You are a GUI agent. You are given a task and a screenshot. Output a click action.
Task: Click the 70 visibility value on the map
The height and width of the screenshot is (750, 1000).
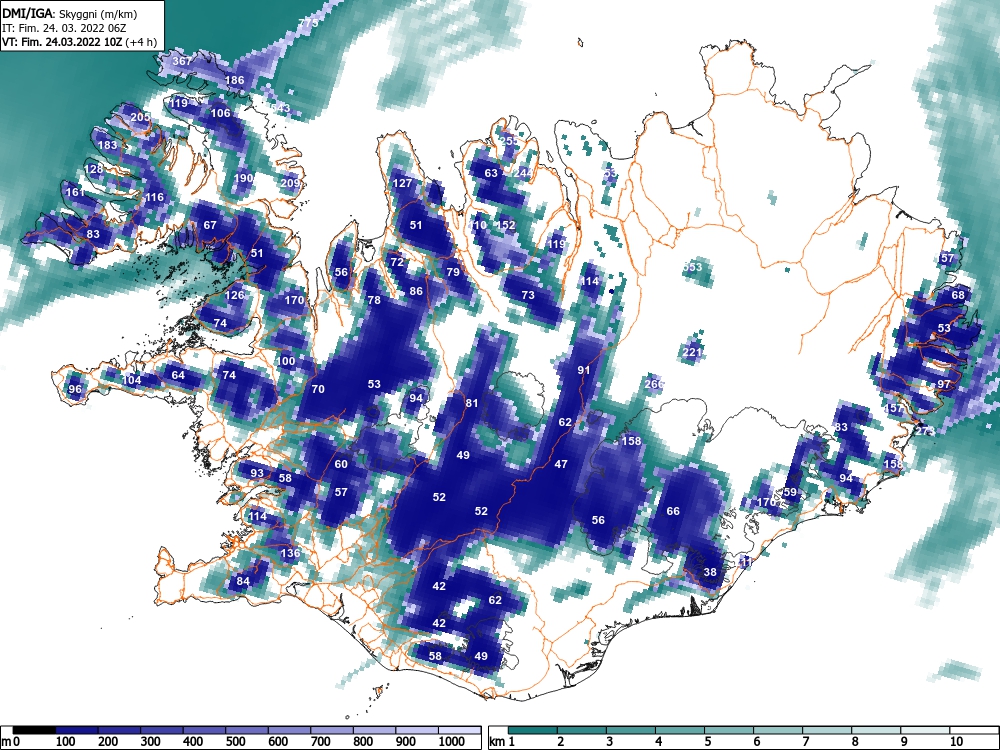click(x=318, y=389)
